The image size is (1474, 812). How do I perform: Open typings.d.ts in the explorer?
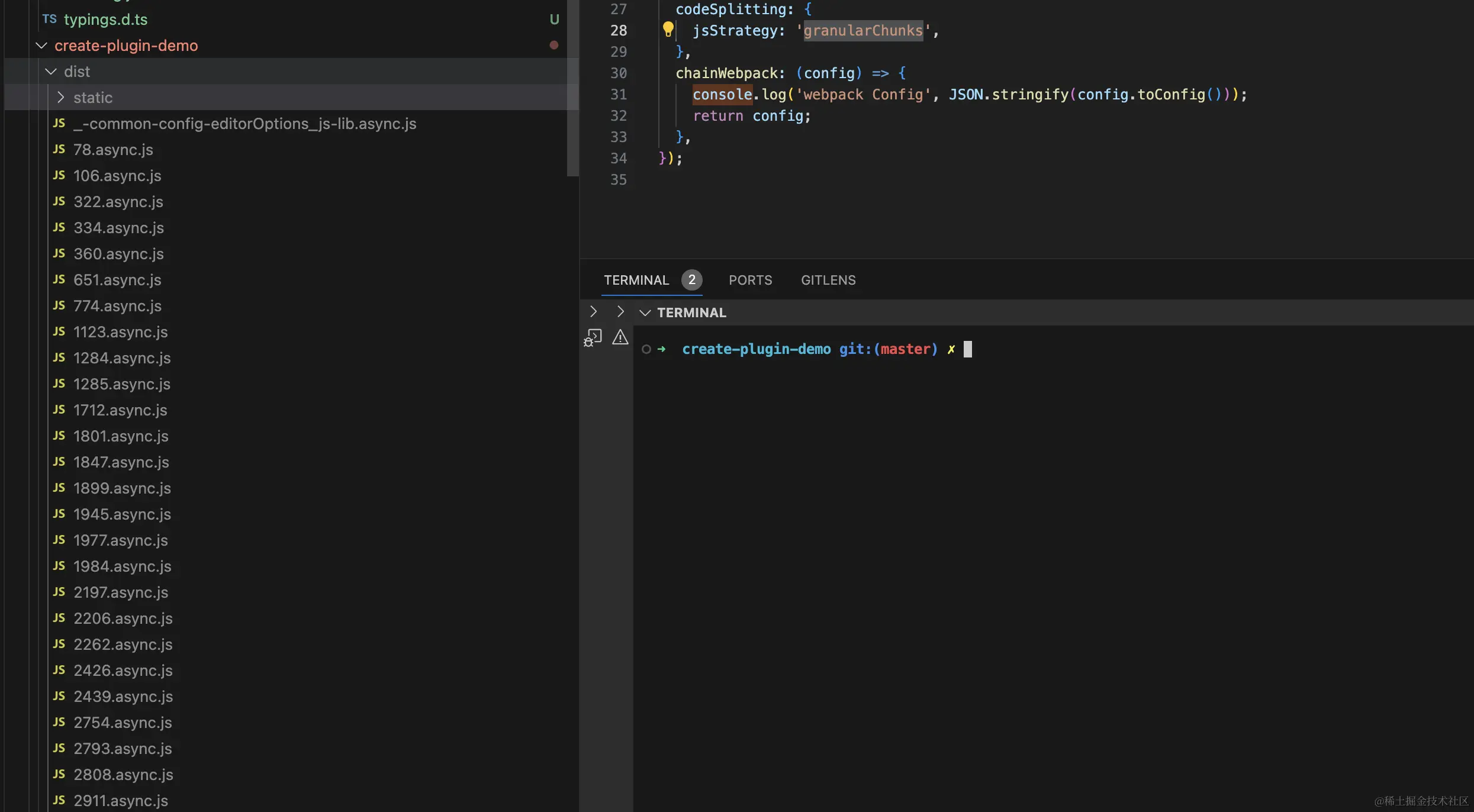point(105,20)
